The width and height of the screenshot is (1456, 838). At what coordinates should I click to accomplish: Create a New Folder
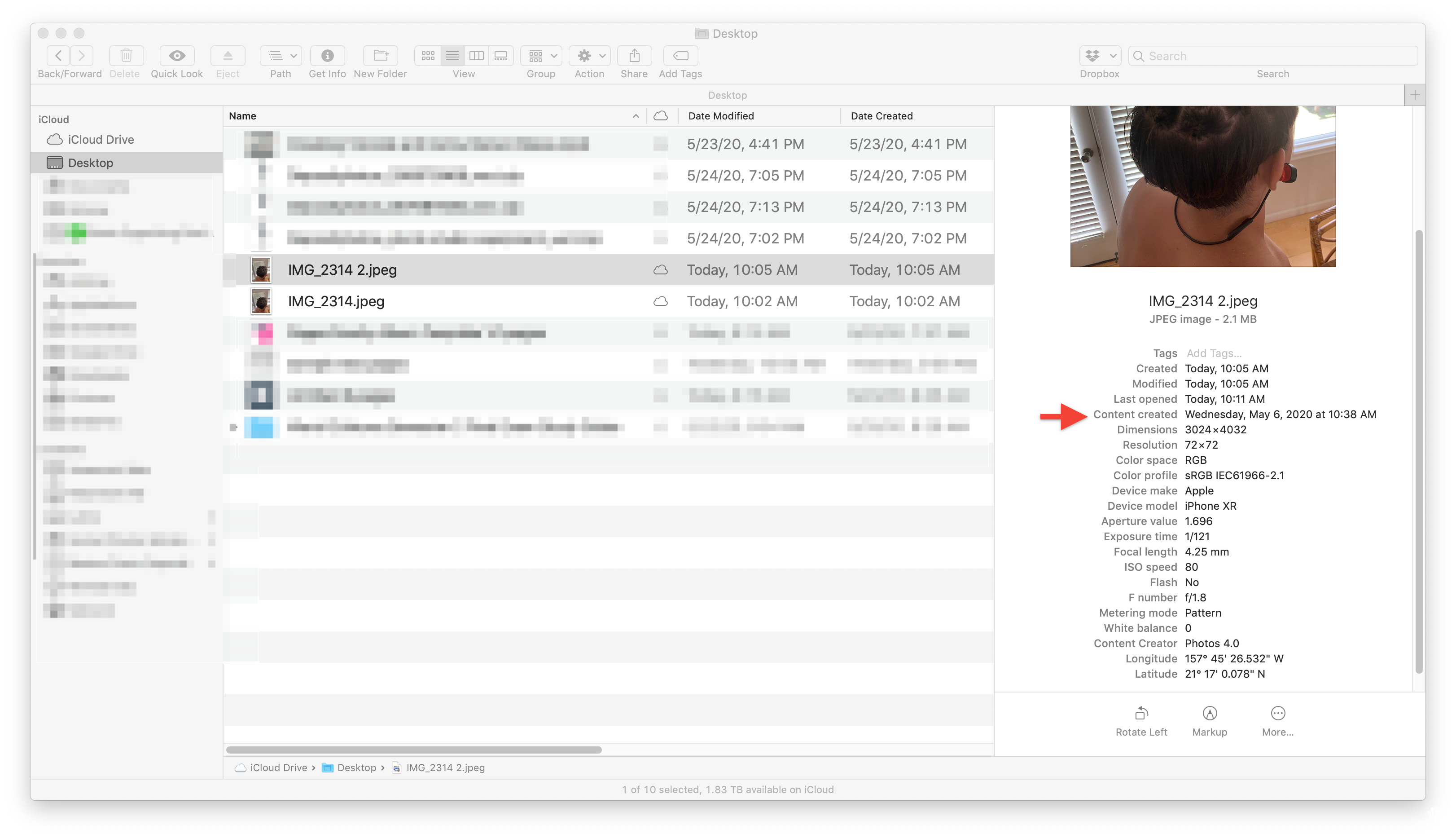point(380,56)
